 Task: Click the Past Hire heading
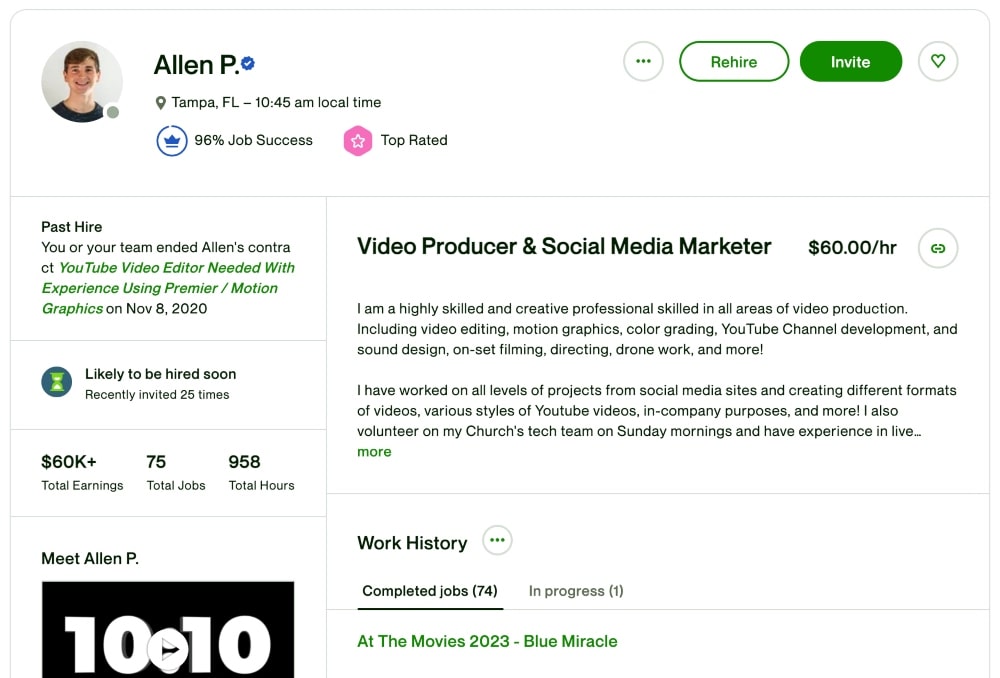71,227
